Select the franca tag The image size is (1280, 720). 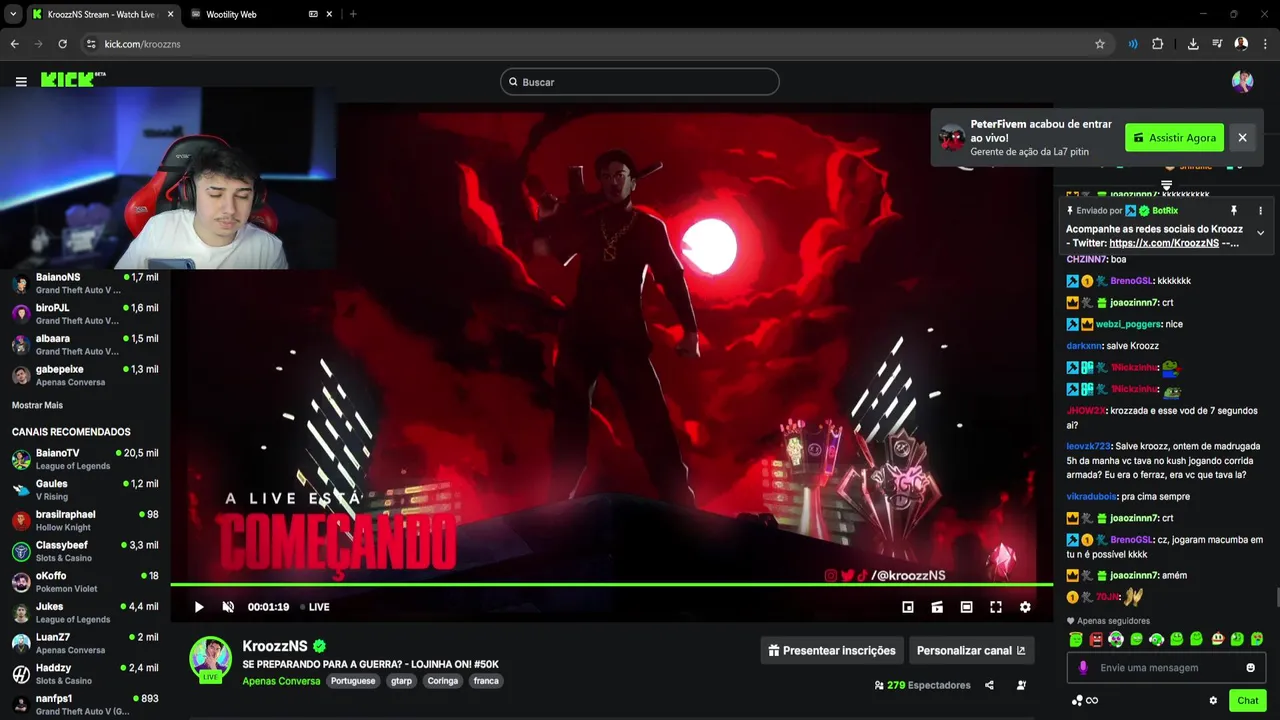tap(486, 681)
